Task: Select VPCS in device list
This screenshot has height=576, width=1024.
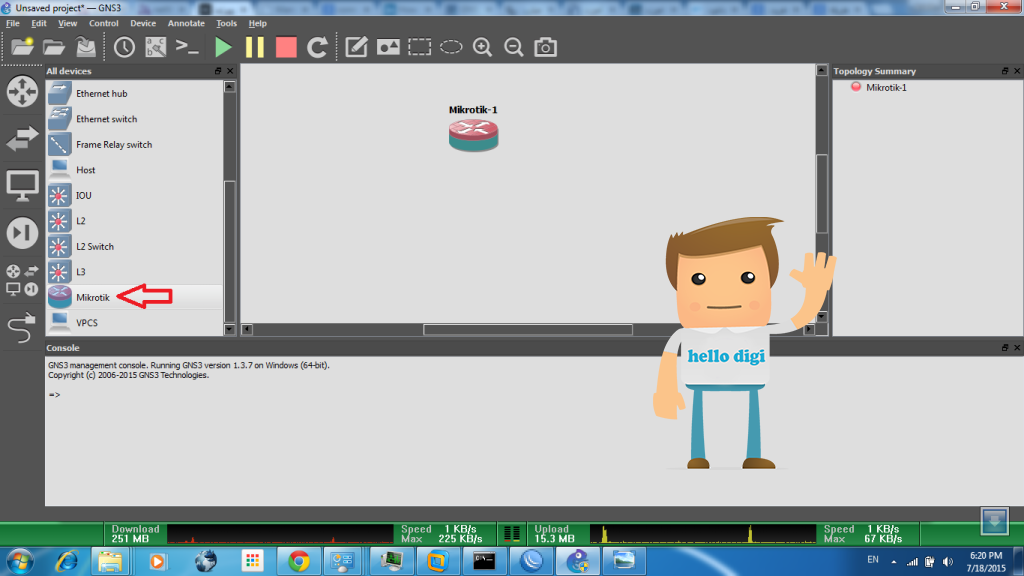Action: pyautogui.click(x=135, y=323)
